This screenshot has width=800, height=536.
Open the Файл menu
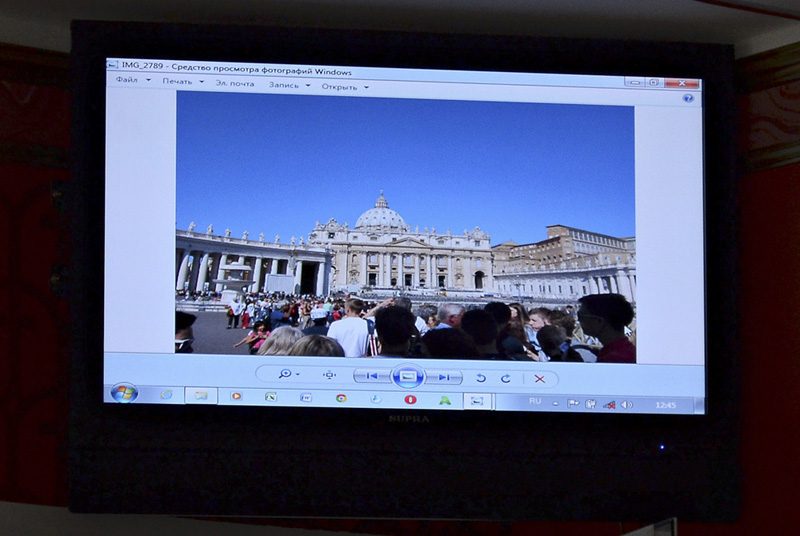click(127, 81)
